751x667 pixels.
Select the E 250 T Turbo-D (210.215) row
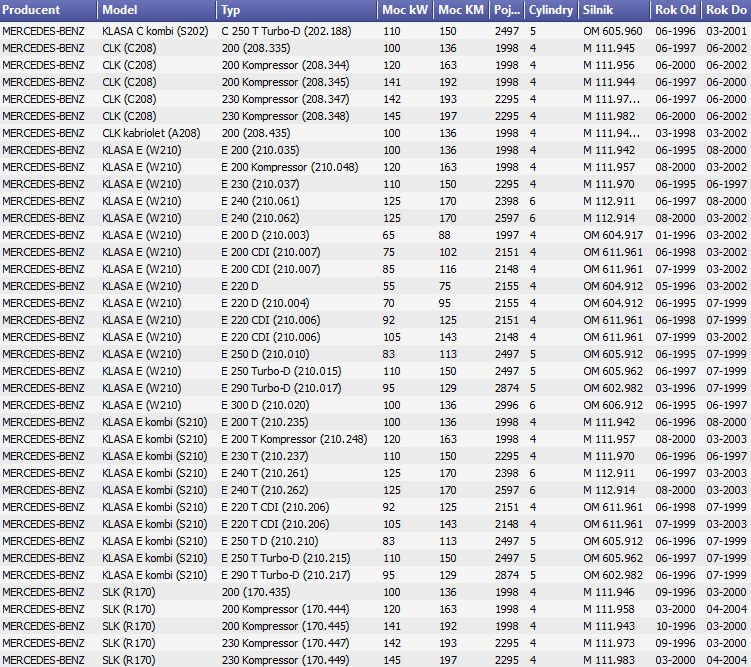376,558
